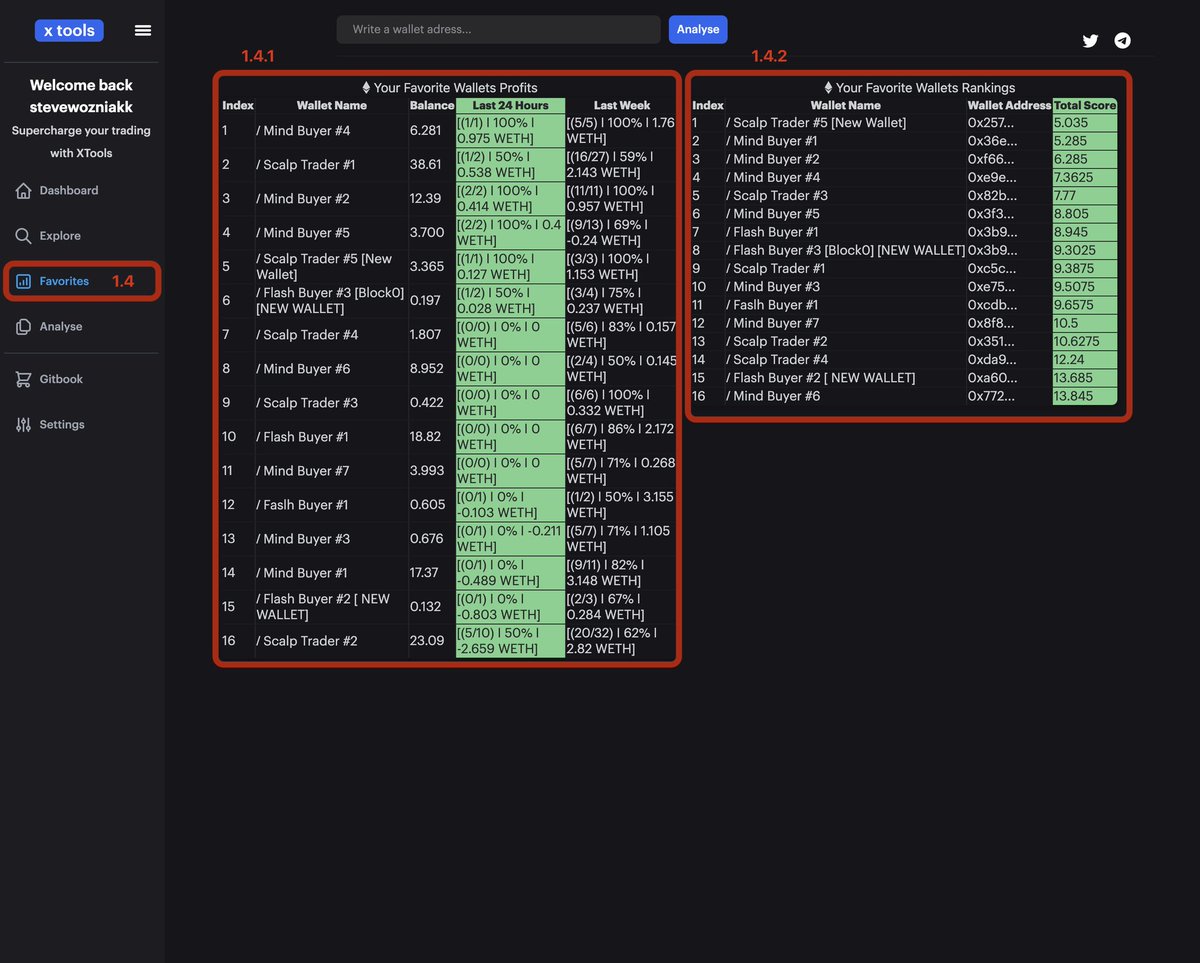This screenshot has width=1200, height=963.
Task: Open the Explore section
Action: coord(60,236)
